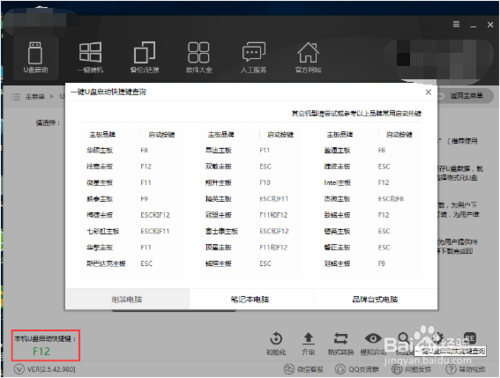Screen dimensions: 500x378
Task: Click the F12 value beside Intel主板
Action: [x=383, y=182]
